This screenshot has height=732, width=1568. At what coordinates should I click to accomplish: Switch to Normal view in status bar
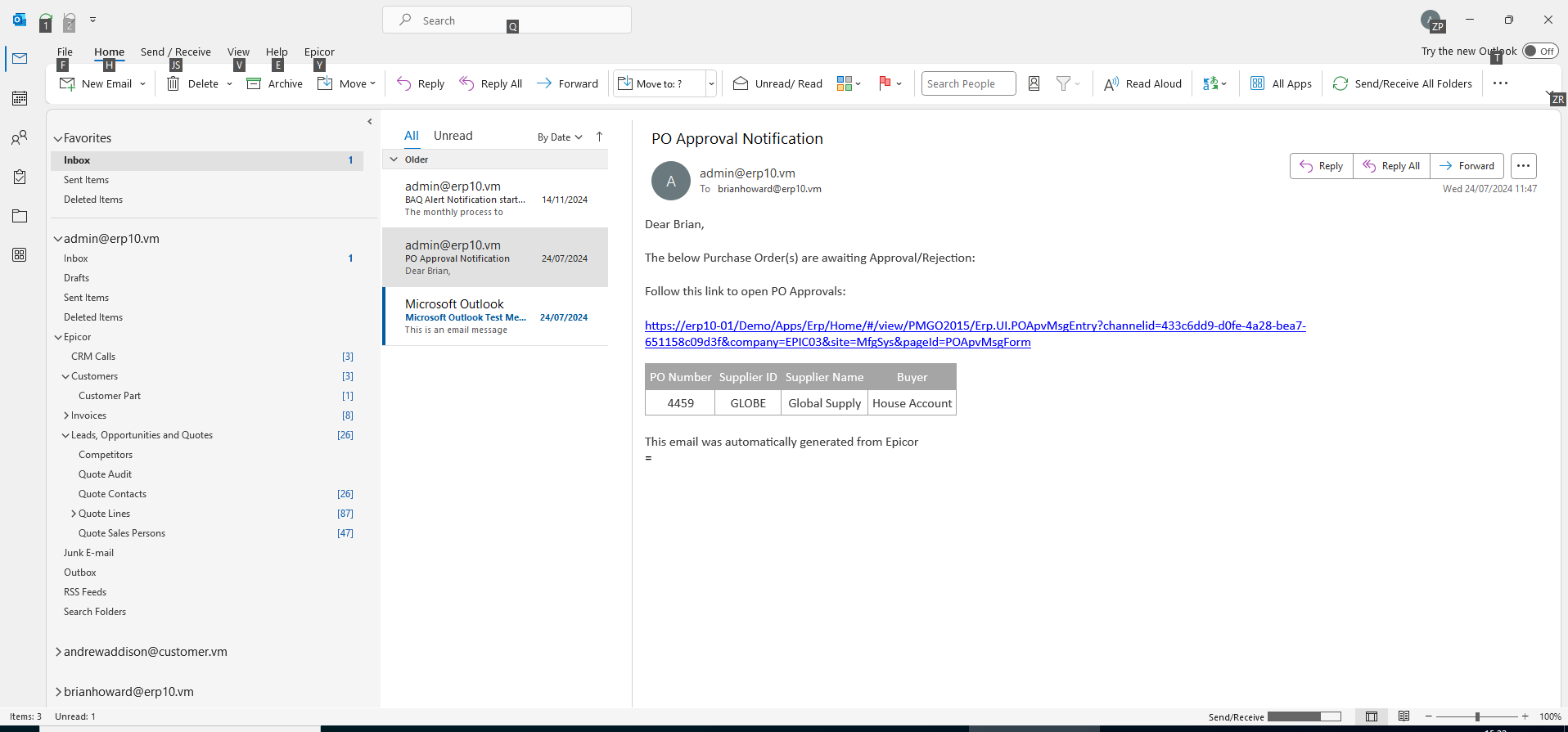pos(1372,716)
